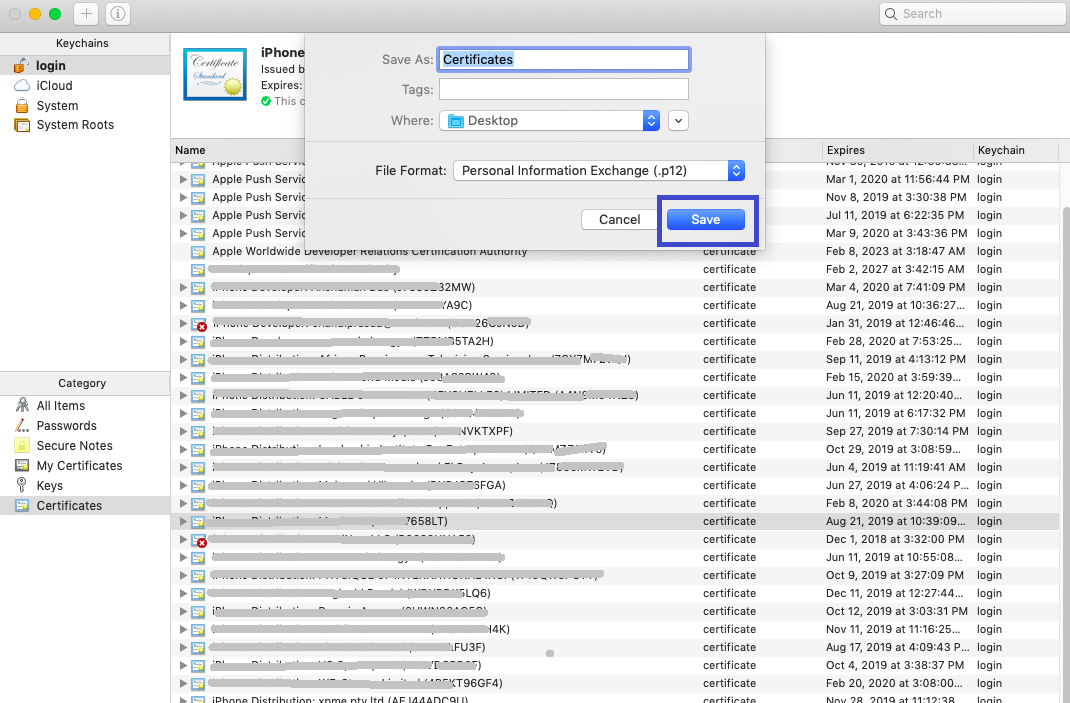Select the login keychain in sidebar
The height and width of the screenshot is (703, 1070).
coord(85,66)
